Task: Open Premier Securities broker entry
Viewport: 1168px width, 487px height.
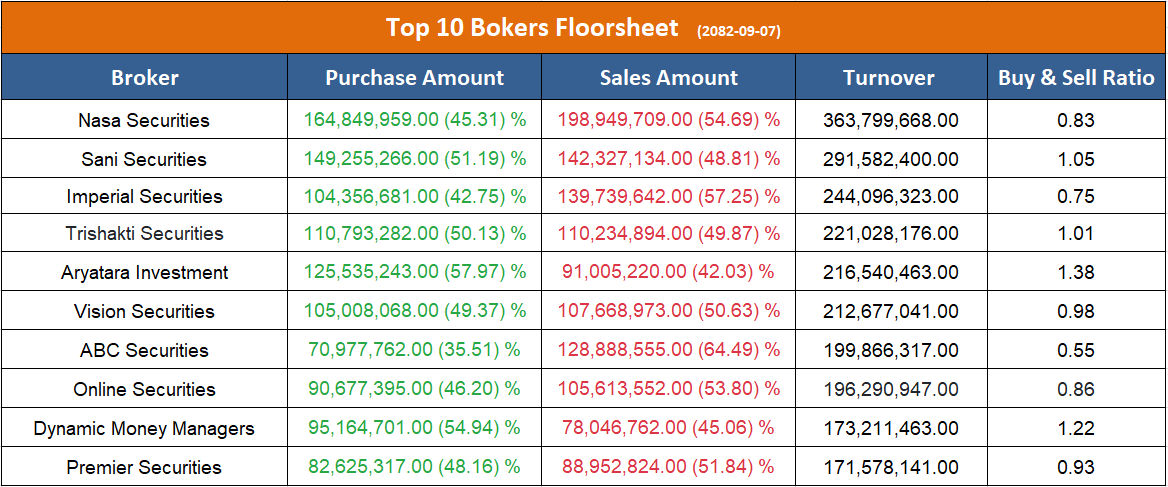Action: point(144,468)
